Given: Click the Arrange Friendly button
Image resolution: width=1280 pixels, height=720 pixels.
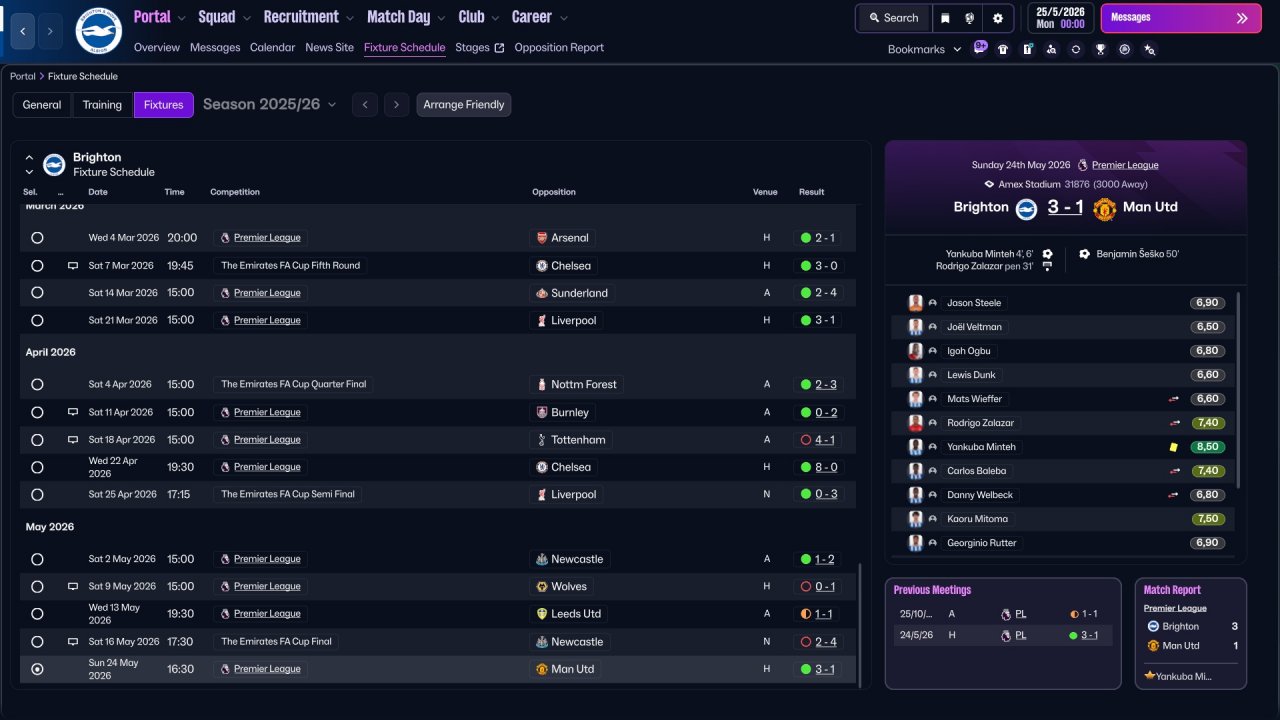Looking at the screenshot, I should pyautogui.click(x=464, y=105).
